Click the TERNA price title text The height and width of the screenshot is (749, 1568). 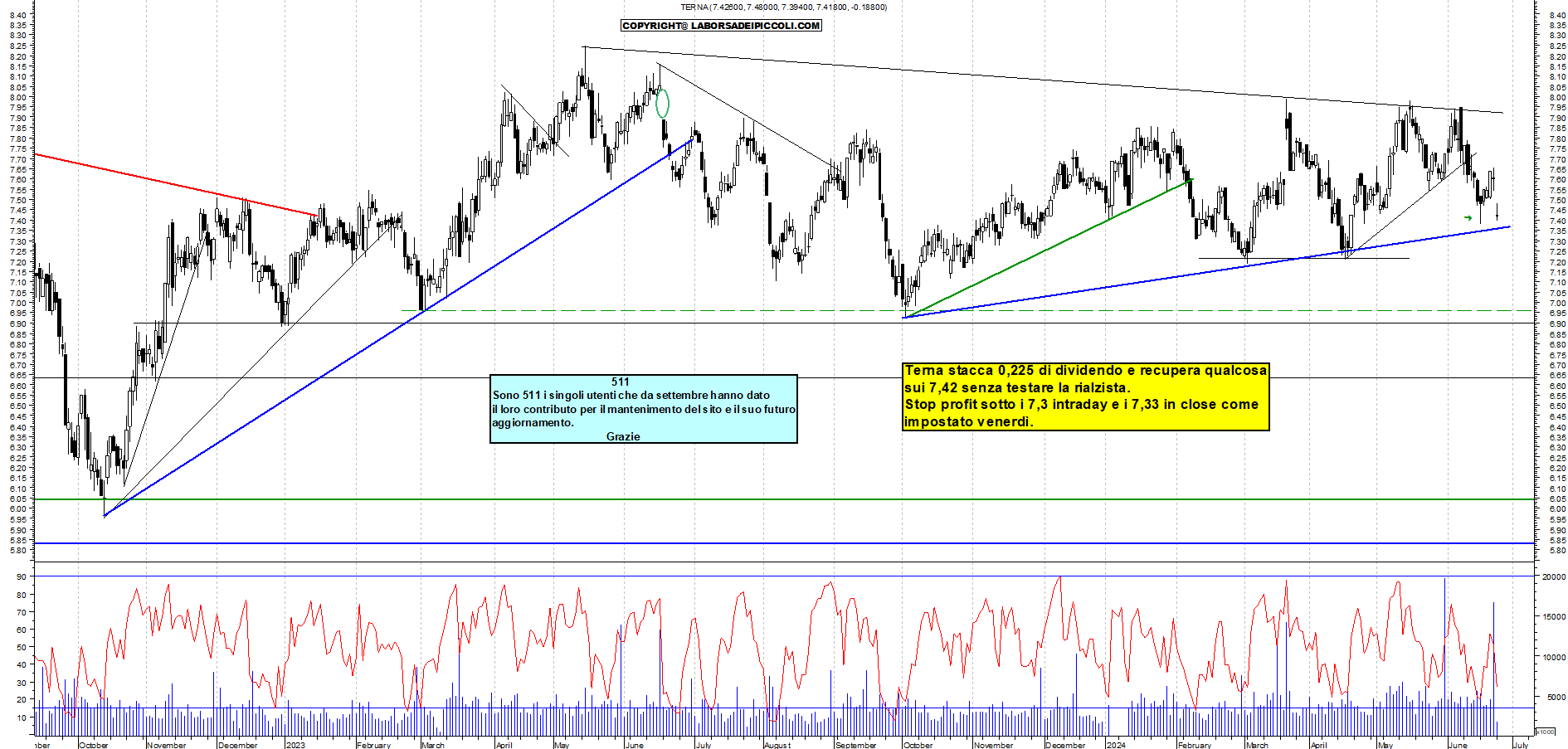783,7
